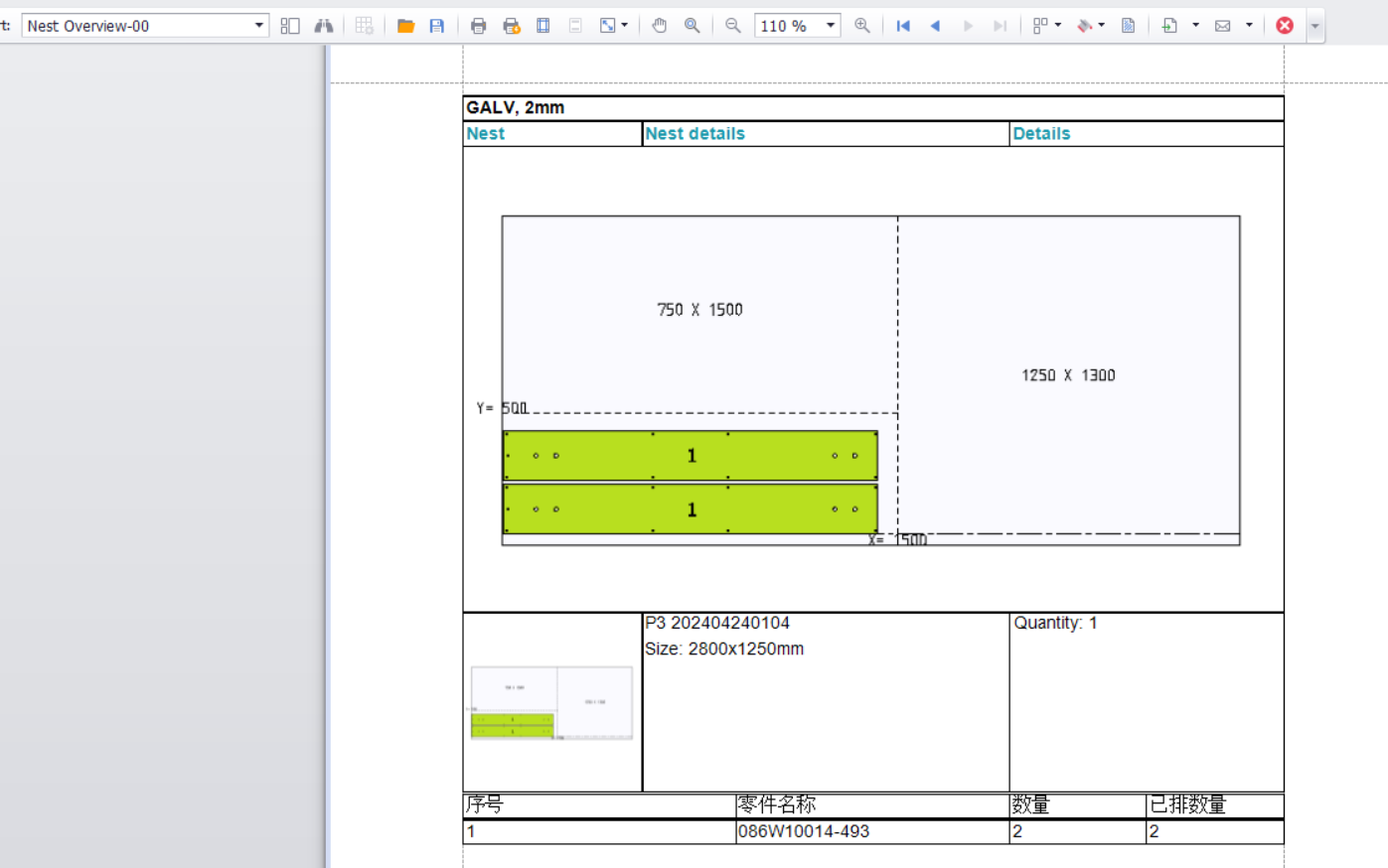Save the report with the floppy icon
Viewport: 1388px width, 868px height.
(x=437, y=26)
